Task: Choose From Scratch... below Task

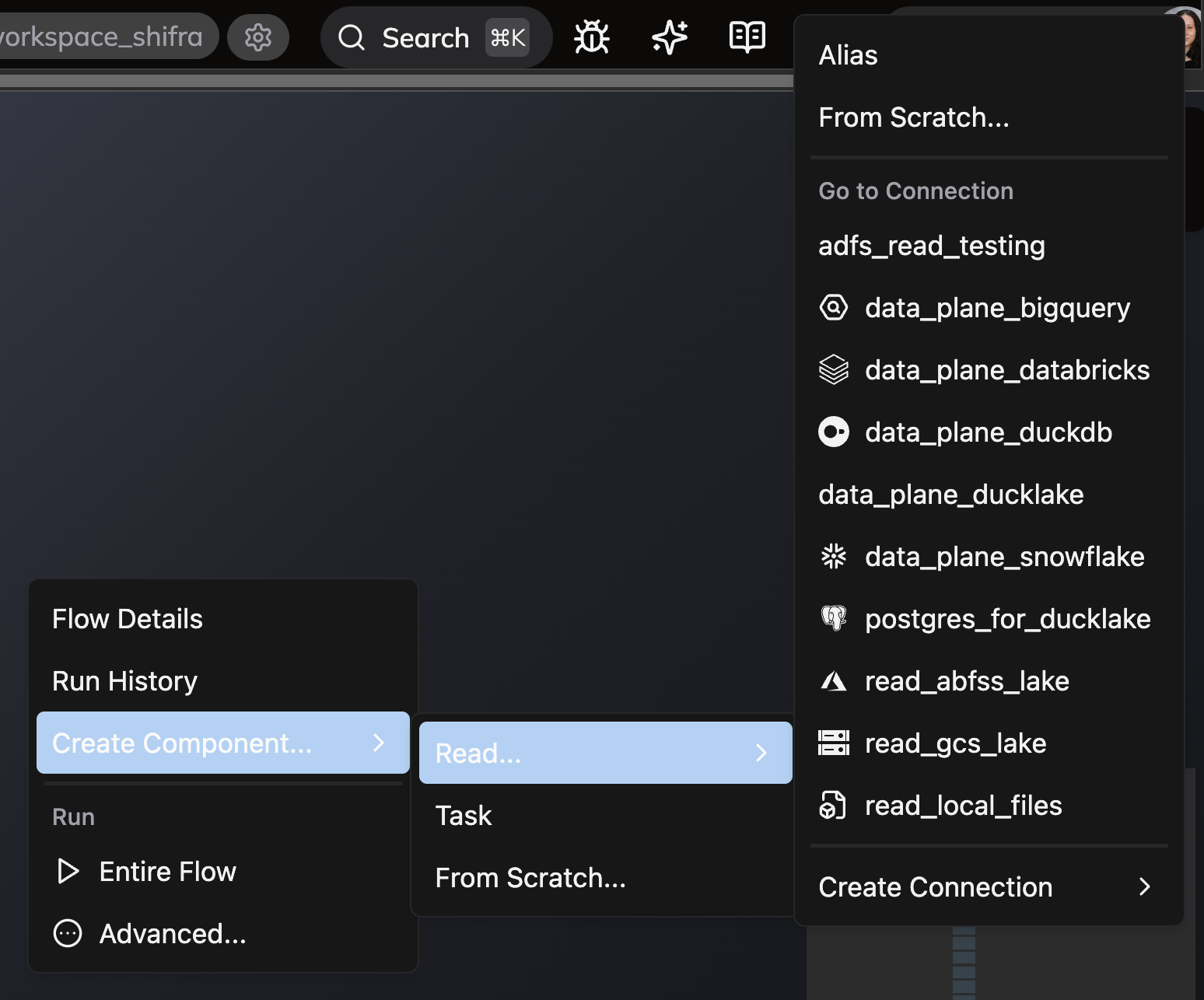Action: point(606,877)
